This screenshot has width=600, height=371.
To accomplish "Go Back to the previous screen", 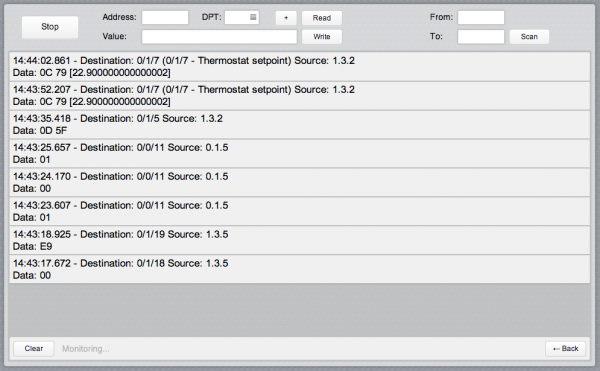I will 565,348.
